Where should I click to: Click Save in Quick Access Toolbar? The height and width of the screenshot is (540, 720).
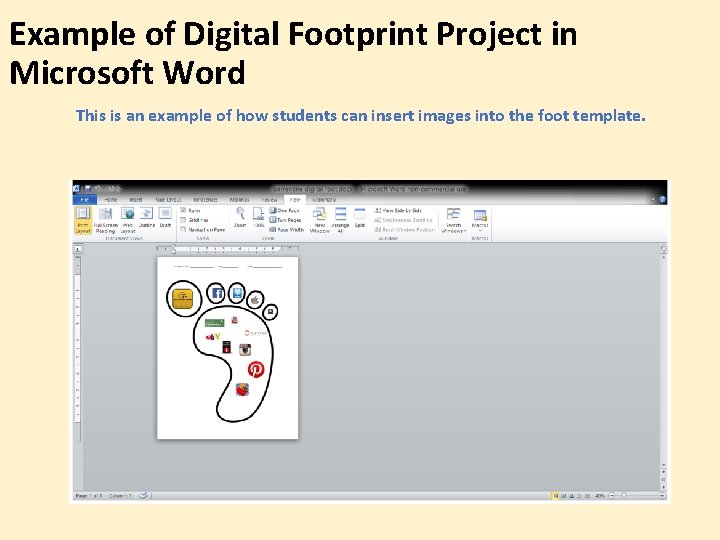click(87, 188)
